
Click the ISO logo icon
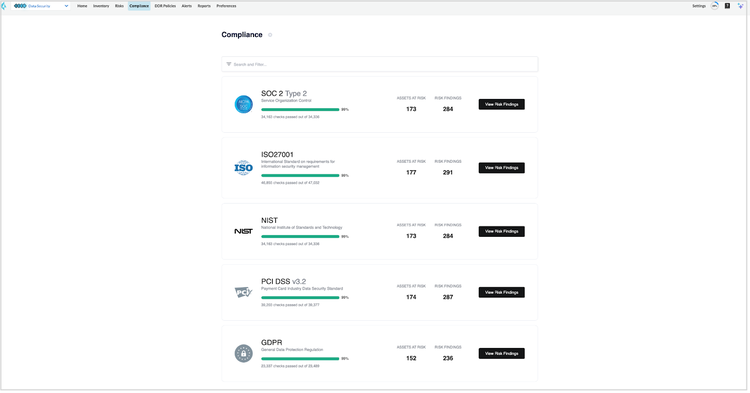coord(243,168)
